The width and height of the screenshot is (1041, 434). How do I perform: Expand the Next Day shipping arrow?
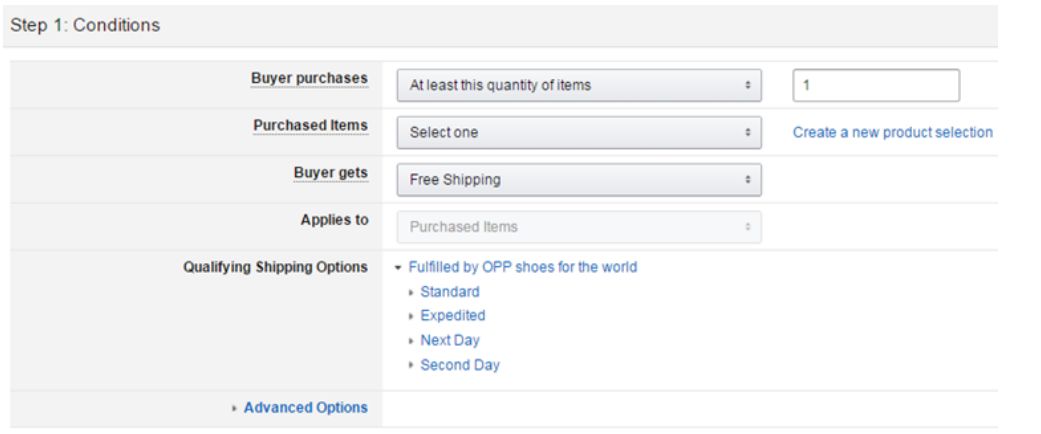[x=411, y=341]
